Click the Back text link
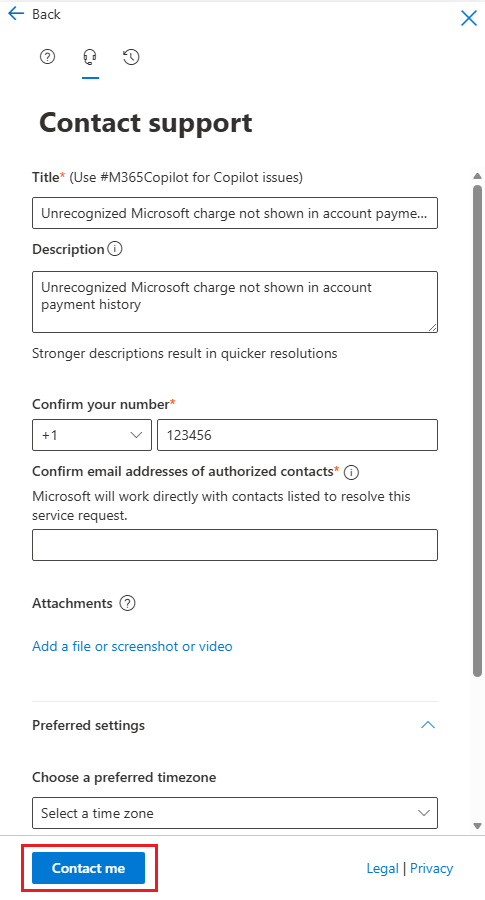This screenshot has height=900, width=485. pyautogui.click(x=46, y=14)
